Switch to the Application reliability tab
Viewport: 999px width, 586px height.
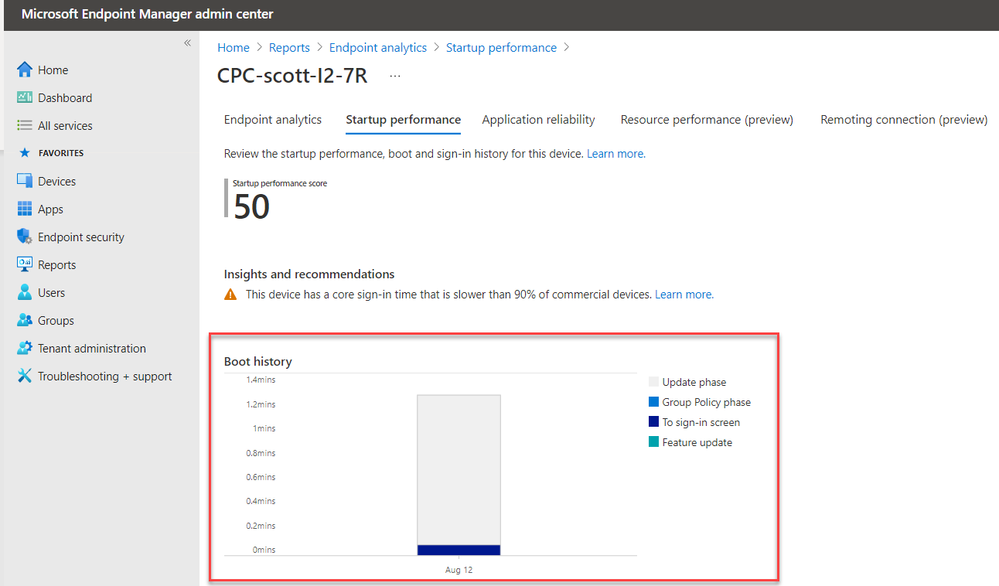pyautogui.click(x=538, y=120)
